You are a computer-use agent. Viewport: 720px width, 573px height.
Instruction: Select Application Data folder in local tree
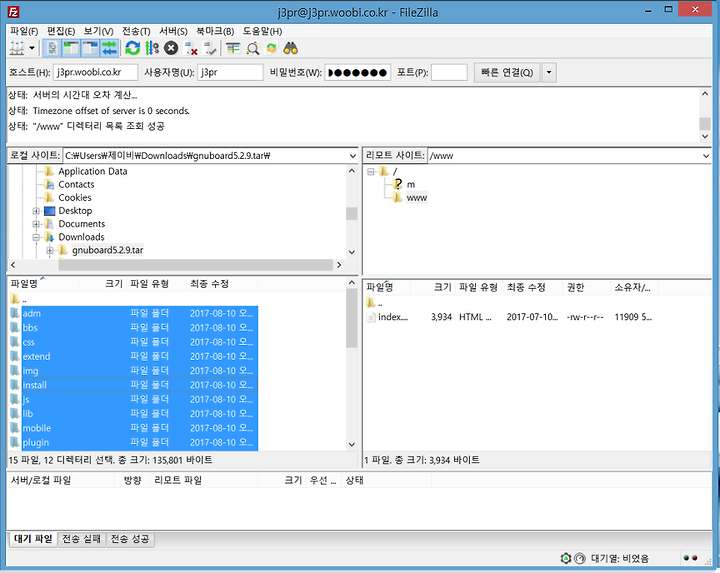92,171
